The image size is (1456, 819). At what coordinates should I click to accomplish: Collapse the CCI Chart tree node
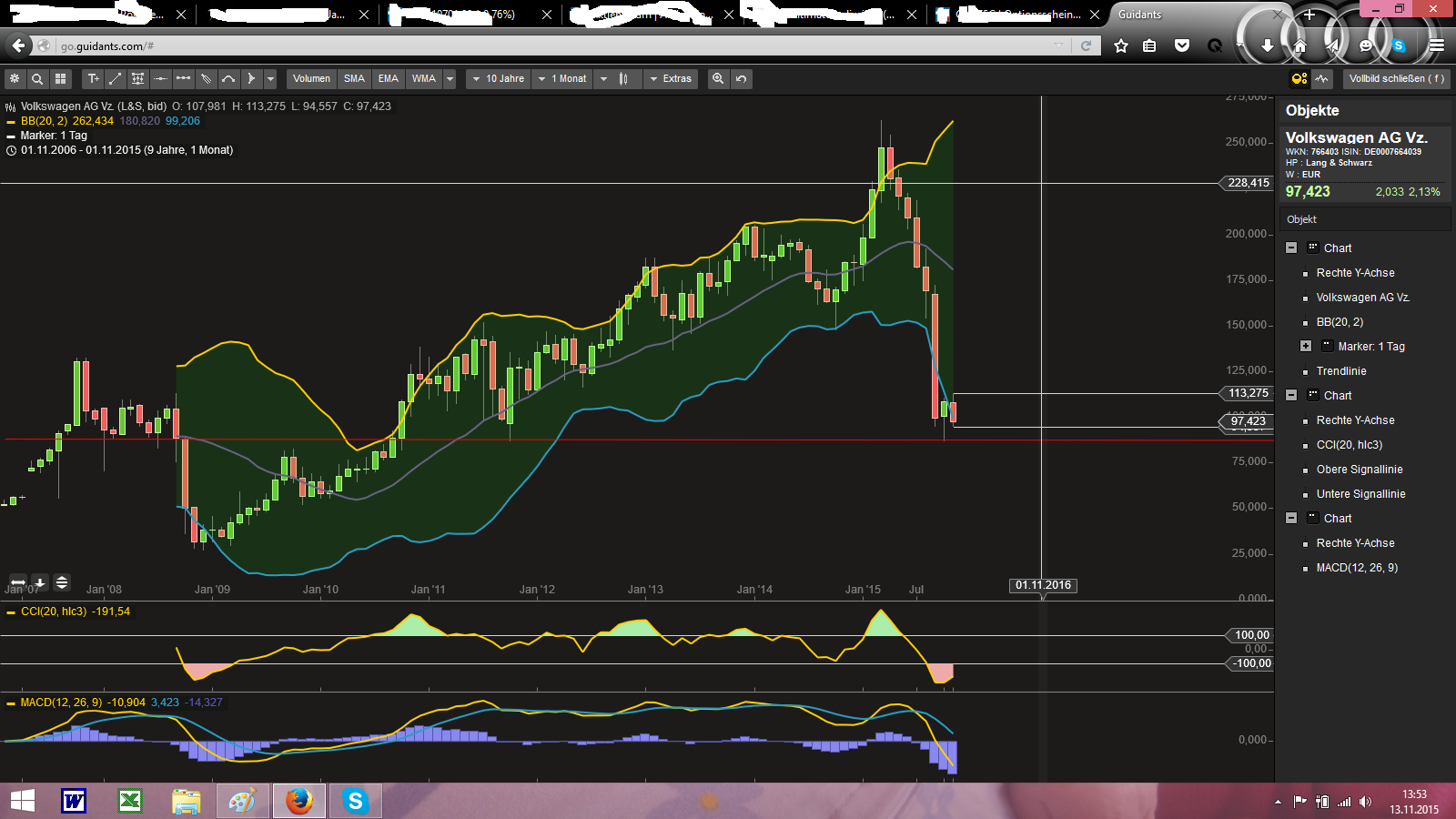(x=1291, y=395)
